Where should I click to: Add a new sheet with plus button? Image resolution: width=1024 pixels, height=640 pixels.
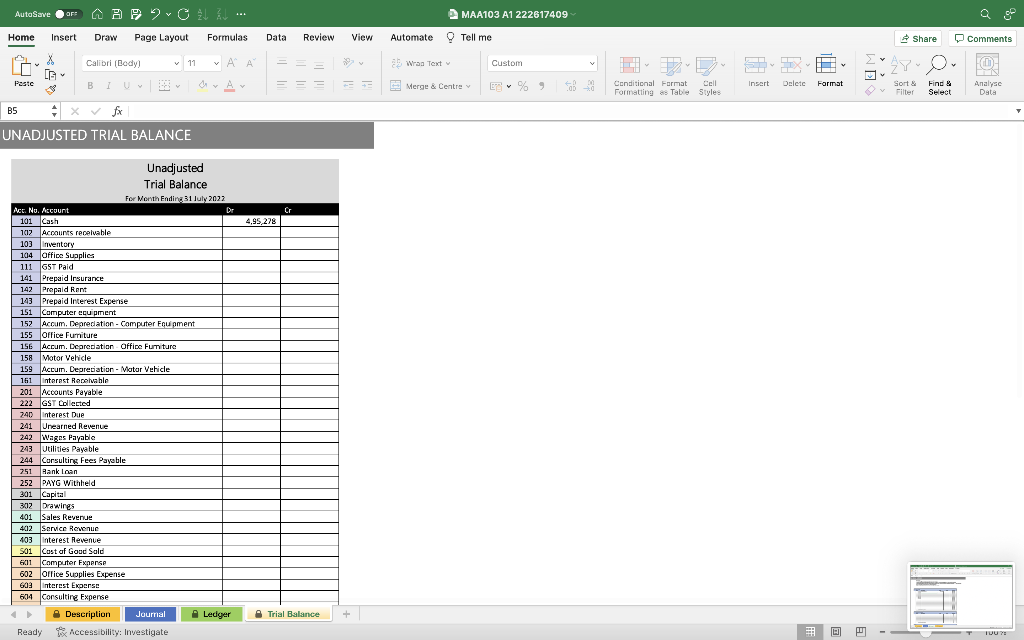(346, 614)
